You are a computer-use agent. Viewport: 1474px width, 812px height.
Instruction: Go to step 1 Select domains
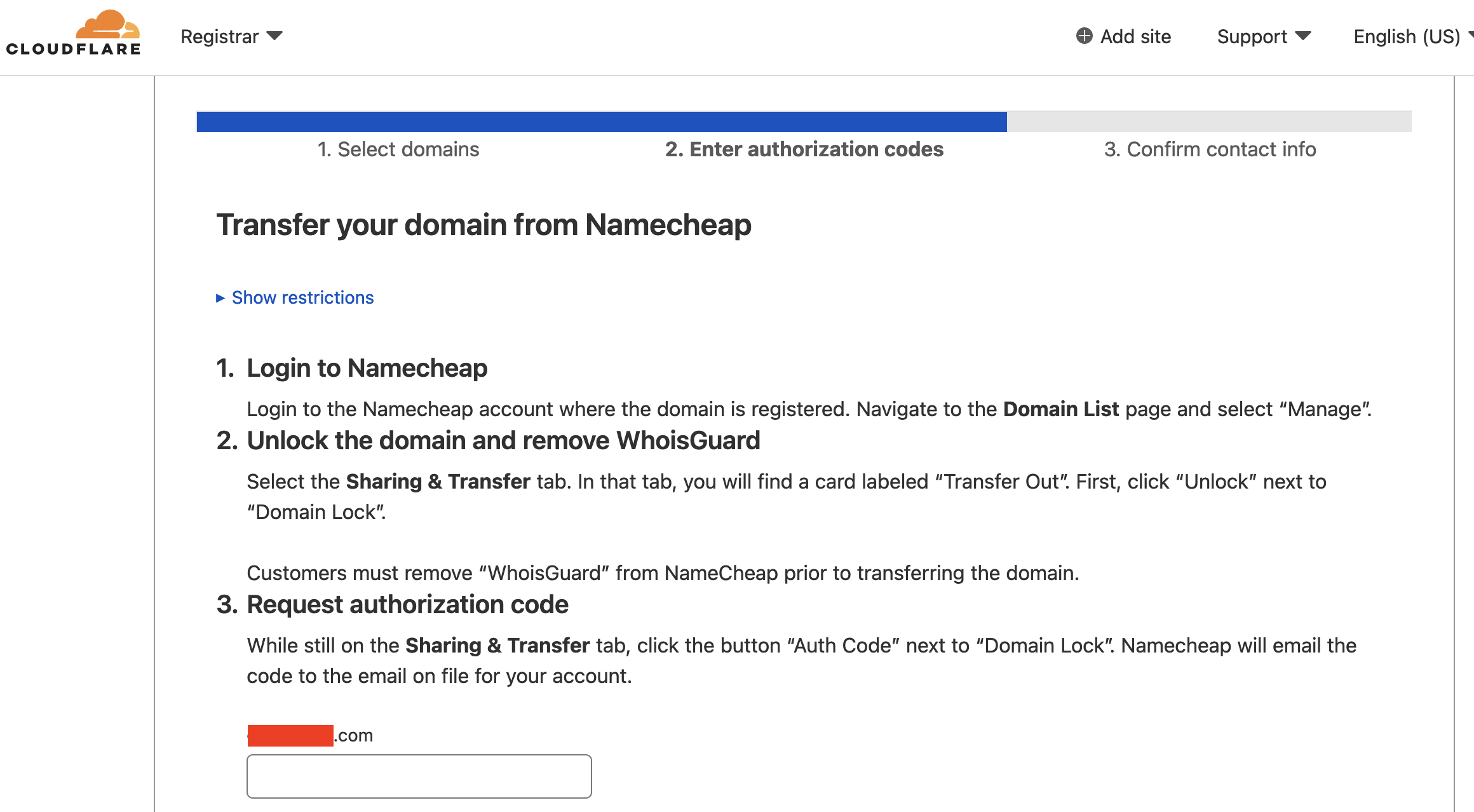point(398,149)
